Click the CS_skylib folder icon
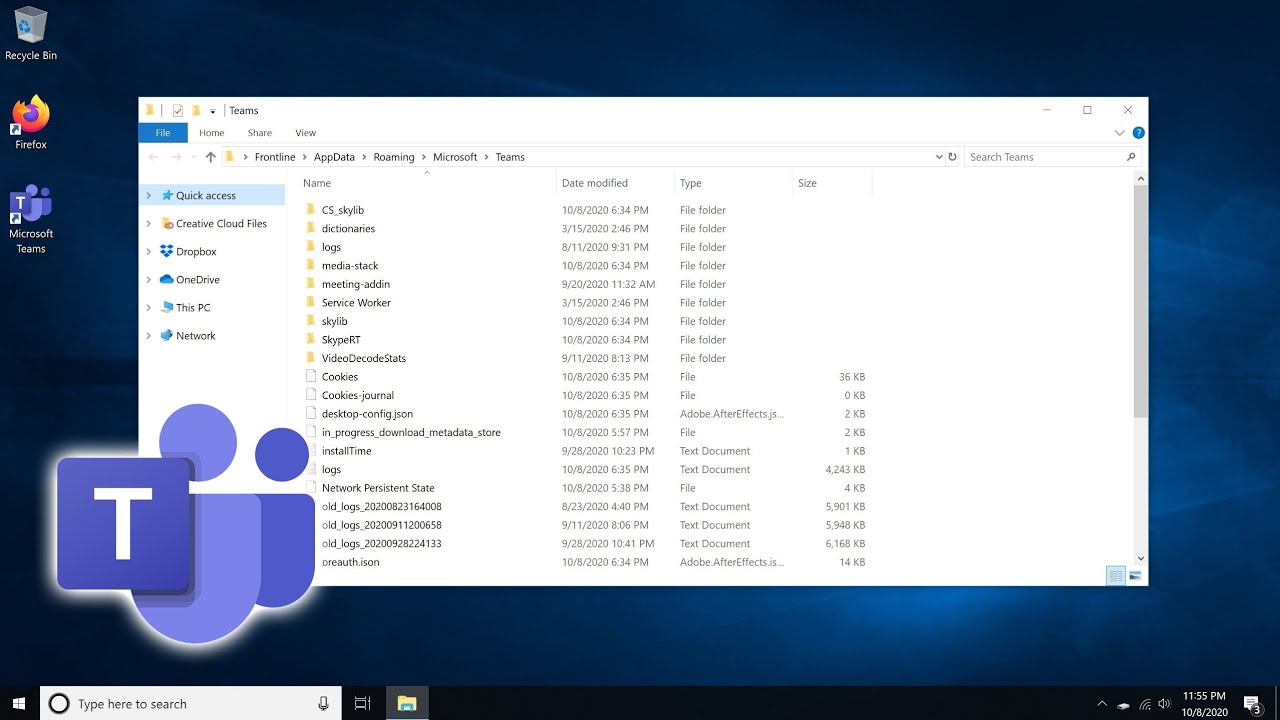Viewport: 1280px width, 720px height. click(x=311, y=210)
